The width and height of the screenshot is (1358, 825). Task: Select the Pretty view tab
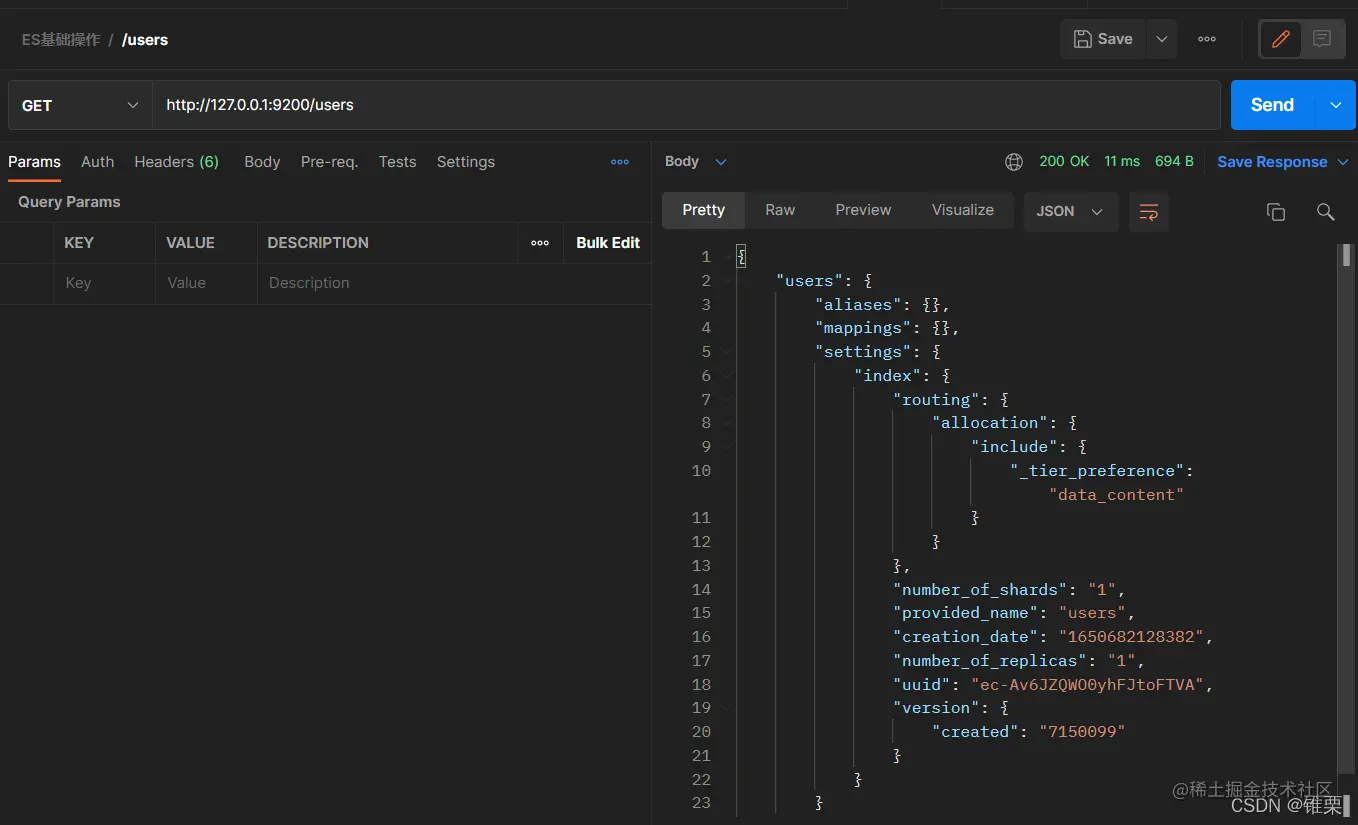pos(703,210)
